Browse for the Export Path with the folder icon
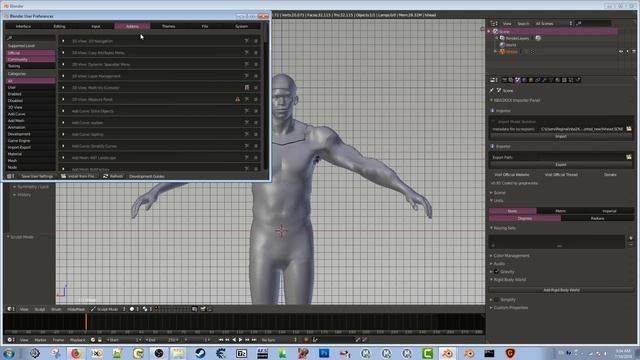 629,157
